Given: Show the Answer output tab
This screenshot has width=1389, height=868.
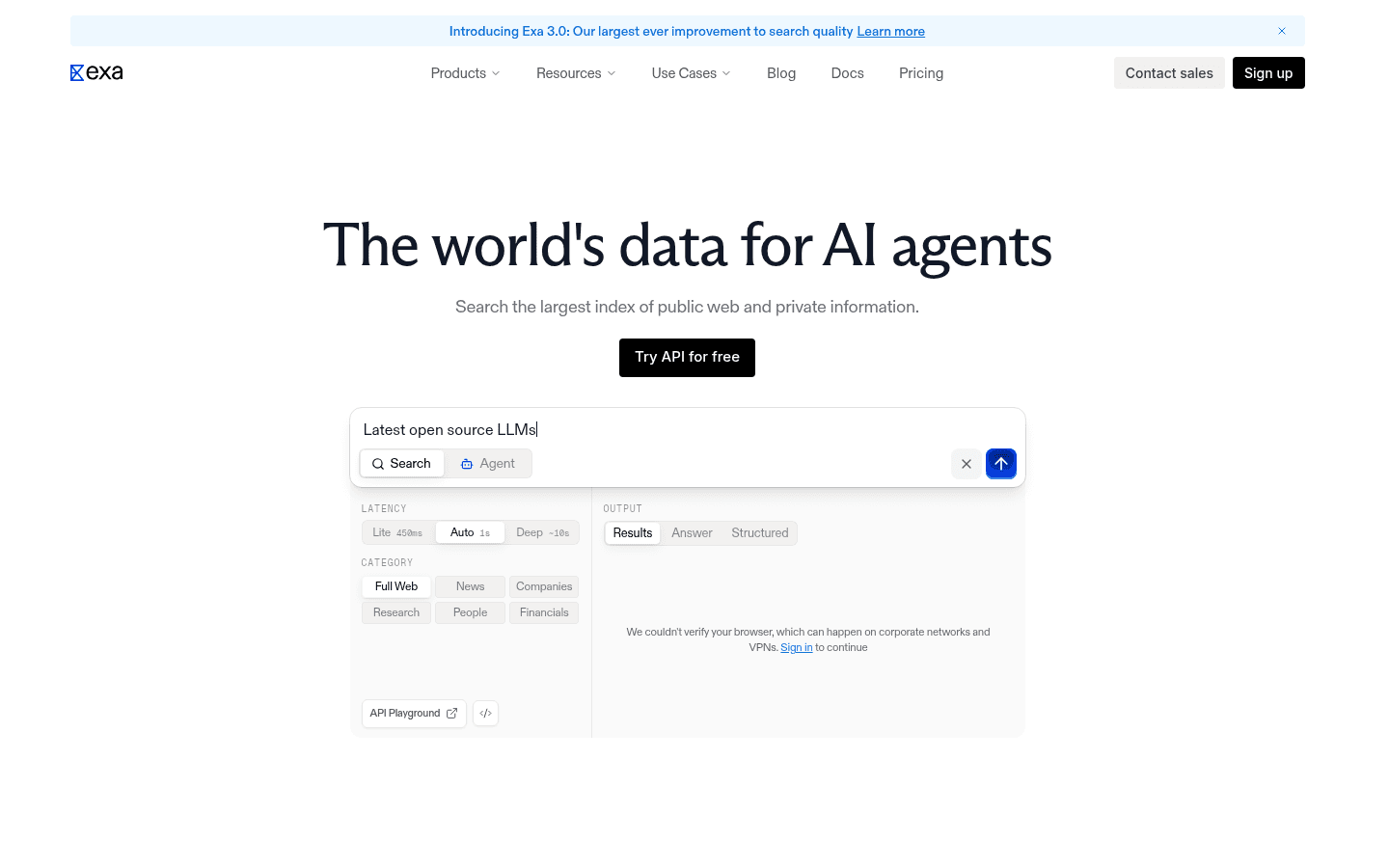Looking at the screenshot, I should (693, 533).
